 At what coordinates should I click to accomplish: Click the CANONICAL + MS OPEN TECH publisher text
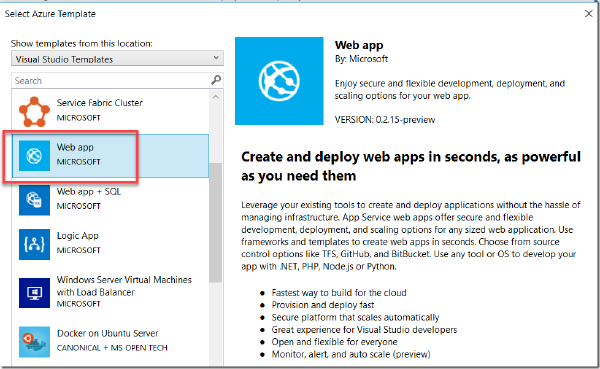coord(112,348)
